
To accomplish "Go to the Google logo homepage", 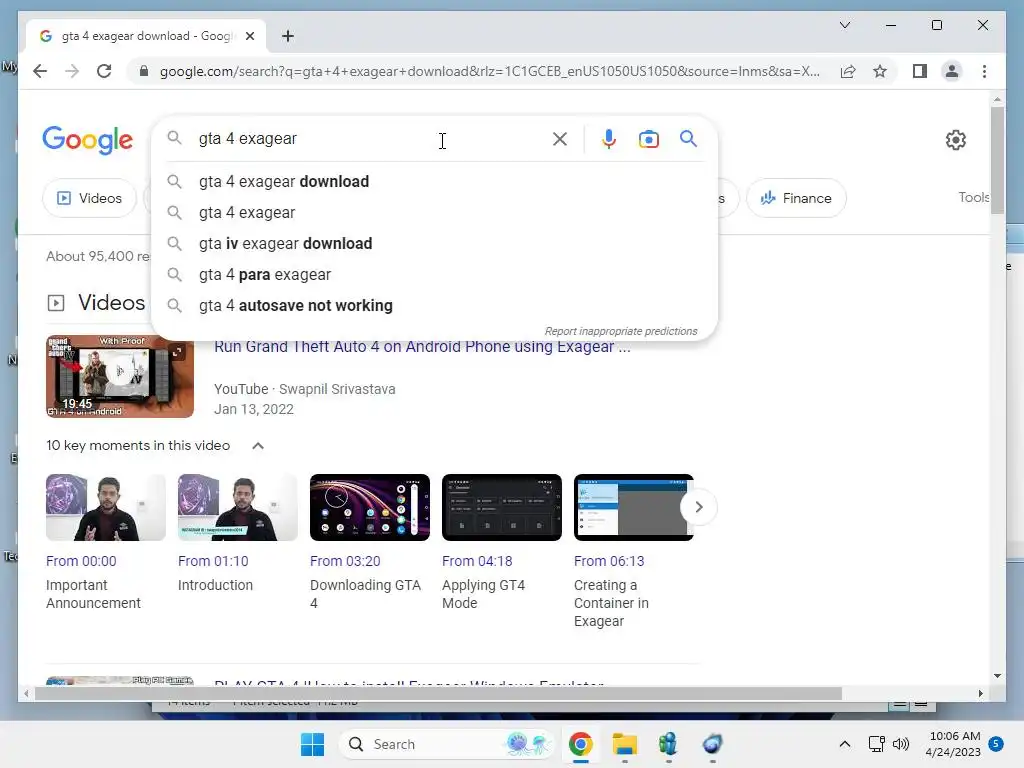I will (88, 139).
